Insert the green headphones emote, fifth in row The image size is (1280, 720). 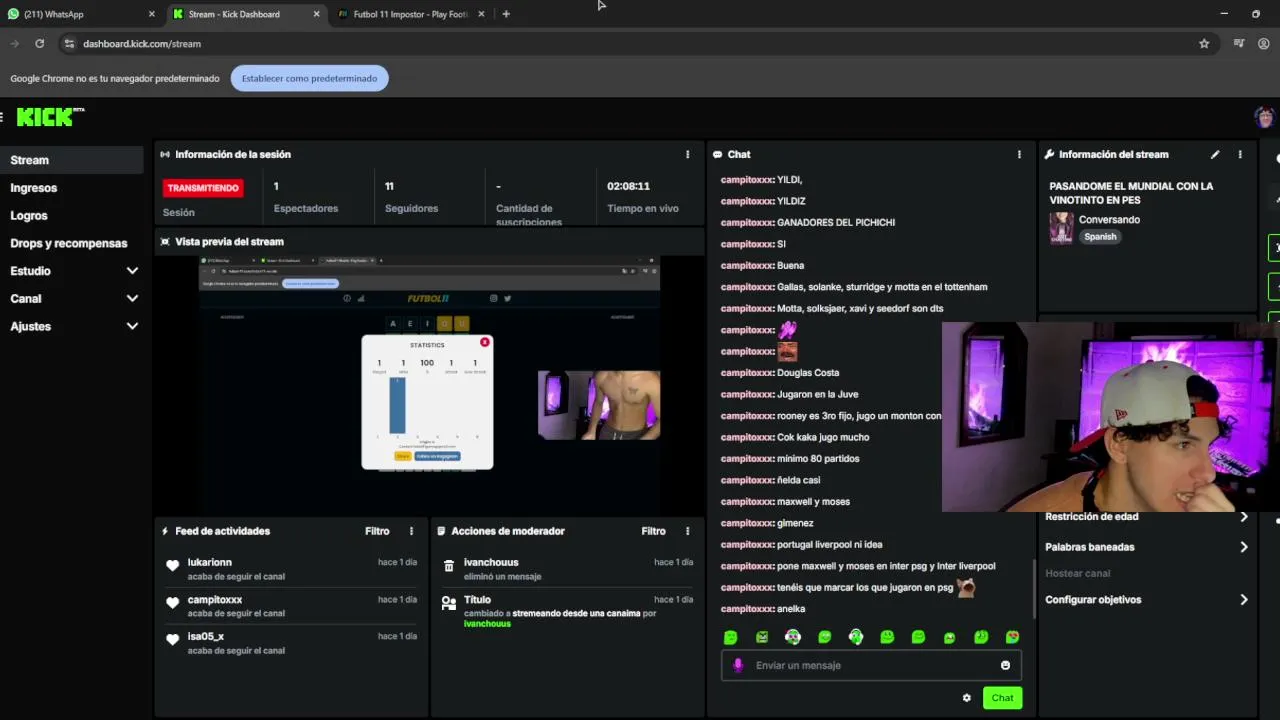856,637
